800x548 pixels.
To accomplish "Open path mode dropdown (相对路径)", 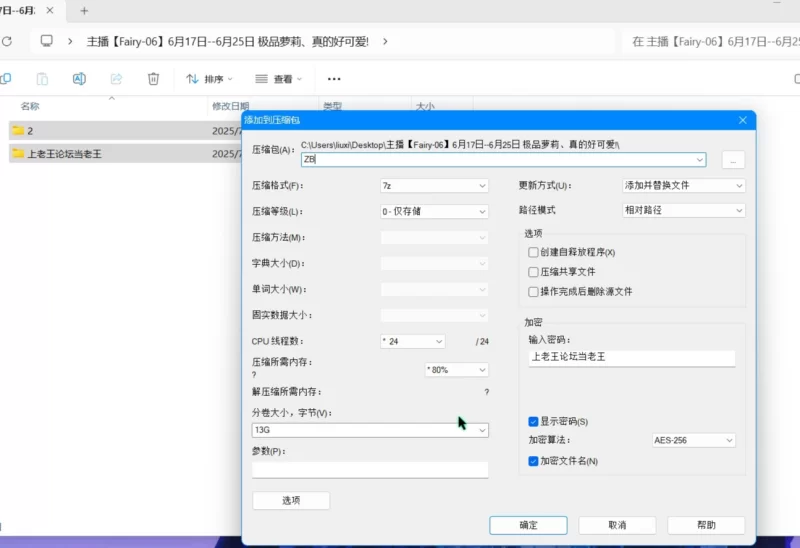I will (x=684, y=210).
